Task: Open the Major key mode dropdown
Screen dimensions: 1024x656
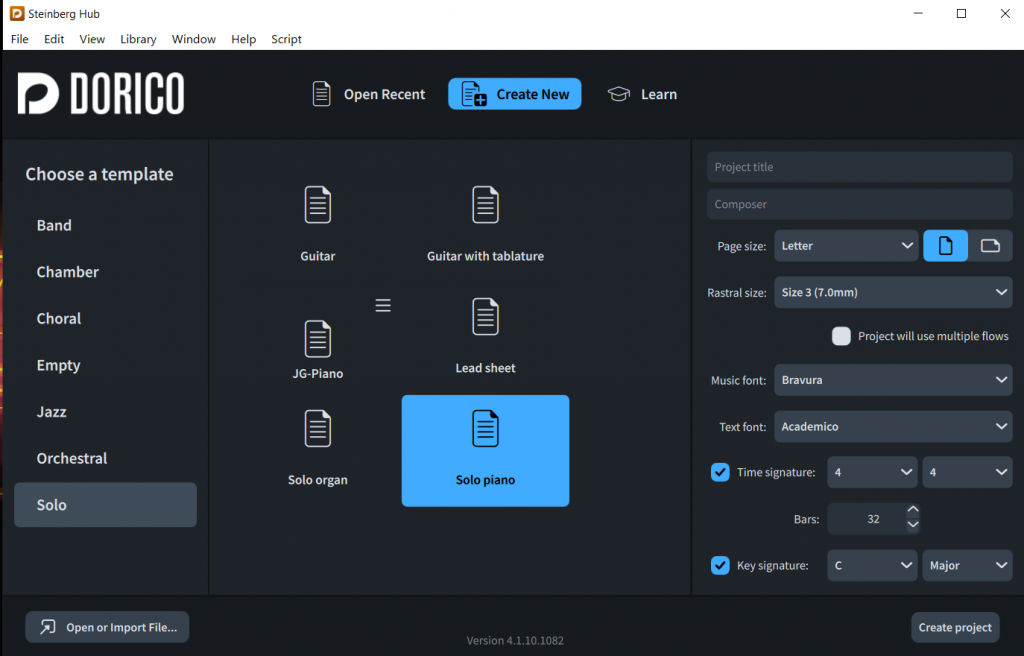Action: coord(967,565)
